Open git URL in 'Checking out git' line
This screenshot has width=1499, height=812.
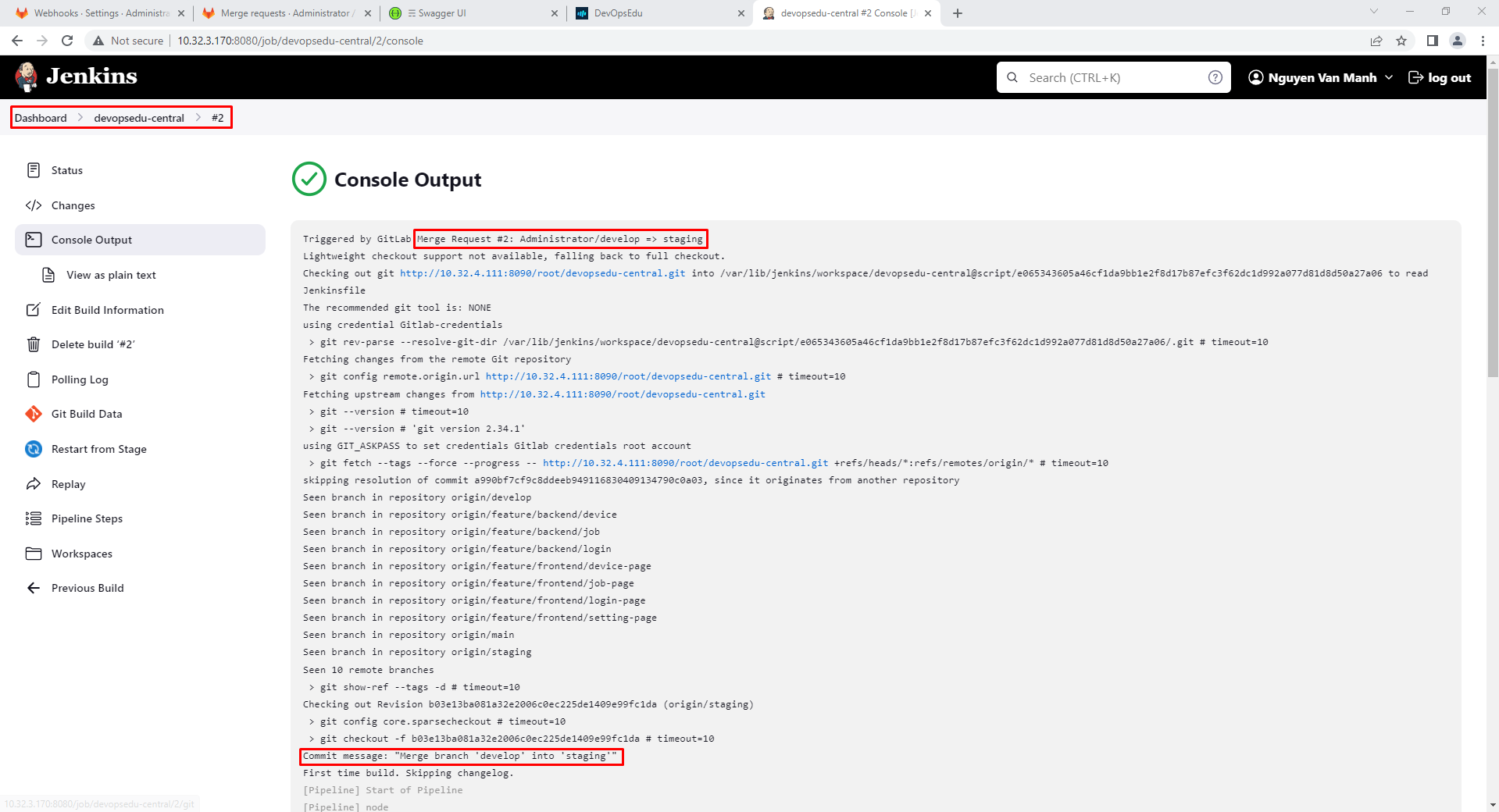coord(542,273)
